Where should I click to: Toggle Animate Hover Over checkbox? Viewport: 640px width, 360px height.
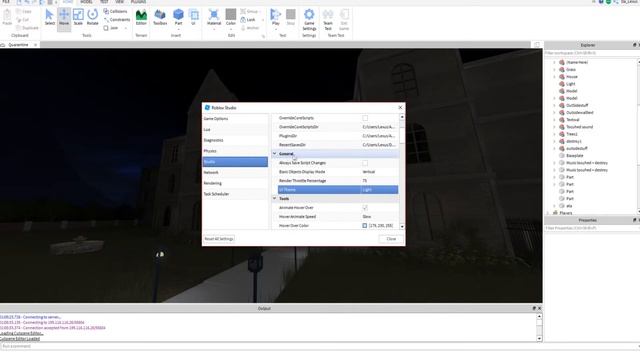pyautogui.click(x=365, y=208)
